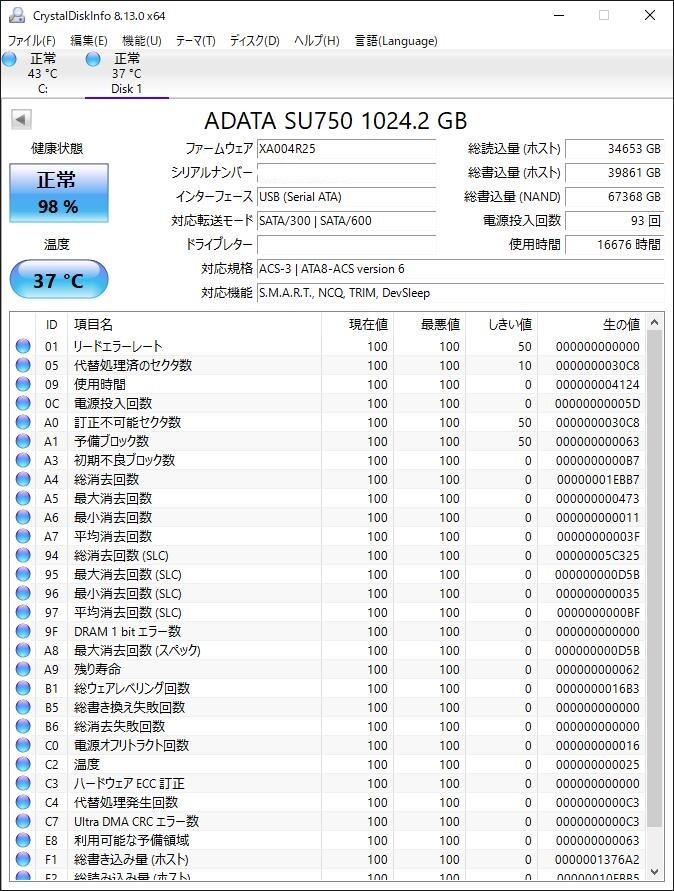The width and height of the screenshot is (674, 891).
Task: Open the ディスク(D) menu
Action: tap(255, 40)
